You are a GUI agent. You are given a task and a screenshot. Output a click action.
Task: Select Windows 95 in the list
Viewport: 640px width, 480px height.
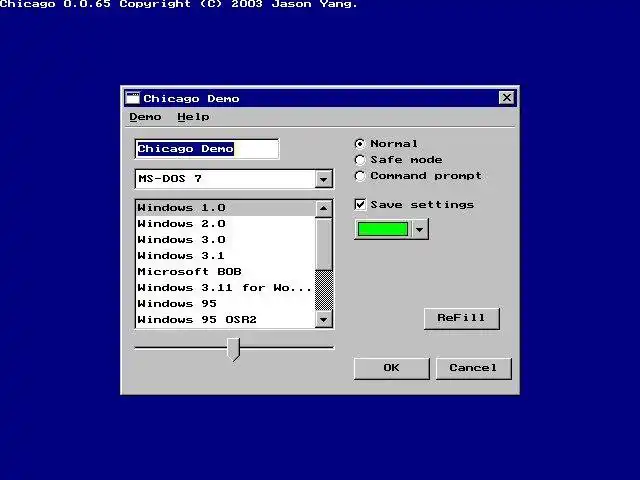click(x=226, y=303)
